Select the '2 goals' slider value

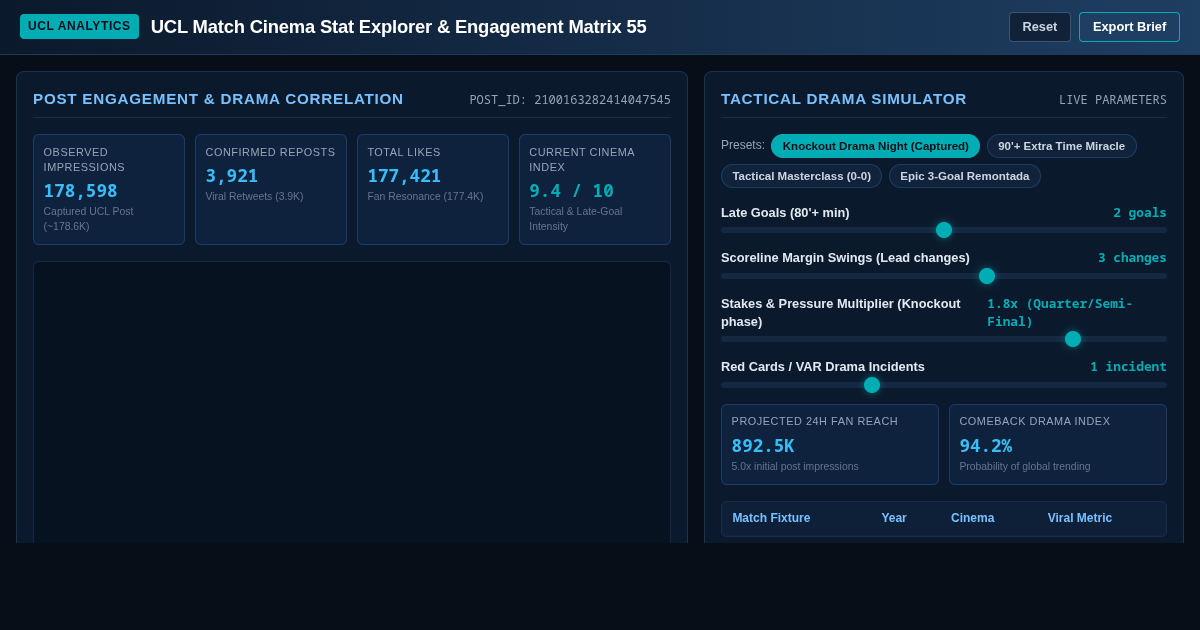pyautogui.click(x=1140, y=213)
